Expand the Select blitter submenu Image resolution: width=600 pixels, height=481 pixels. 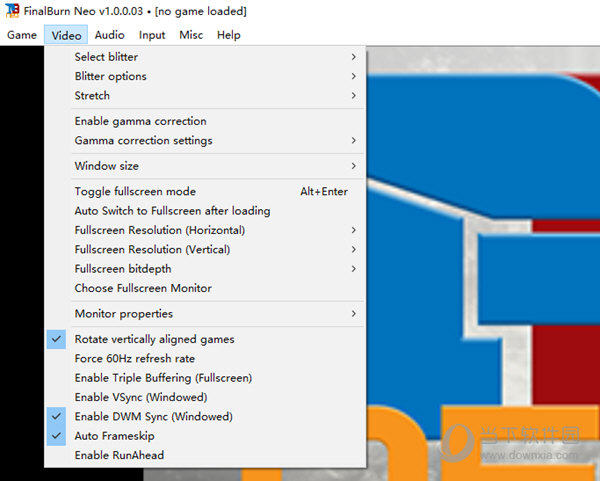(x=205, y=57)
